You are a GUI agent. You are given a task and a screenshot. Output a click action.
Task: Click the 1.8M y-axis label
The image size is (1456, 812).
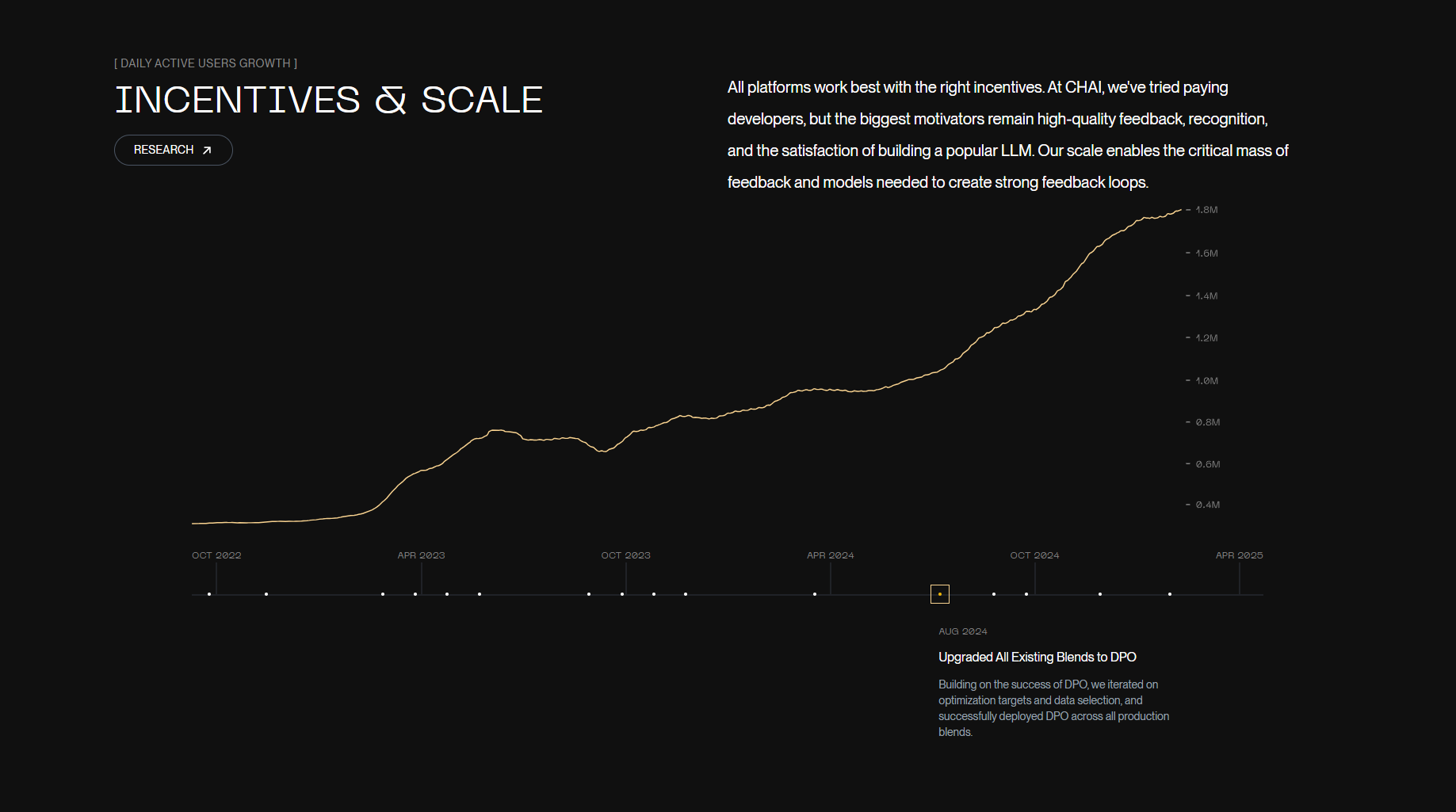coord(1206,210)
